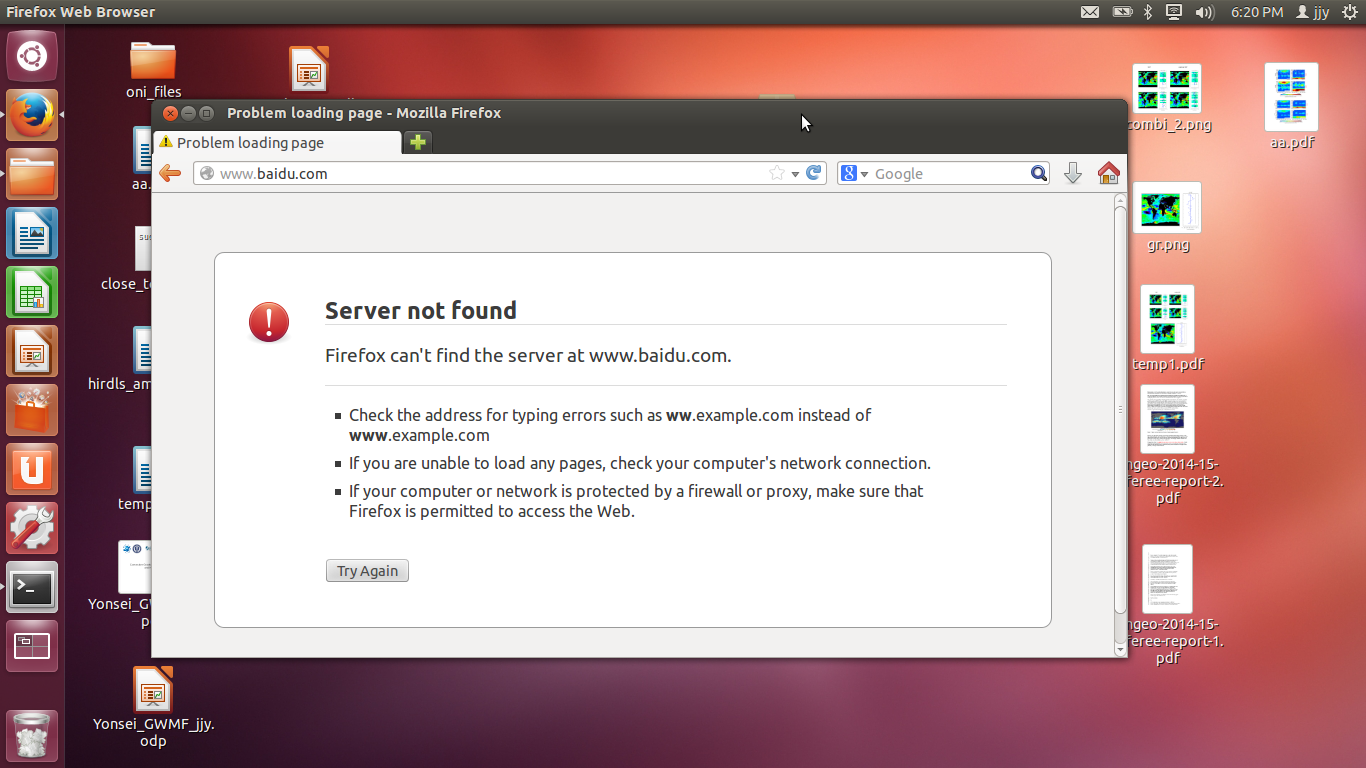Image resolution: width=1366 pixels, height=768 pixels.
Task: Open Ubuntu Software Center launcher icon
Action: tap(32, 410)
